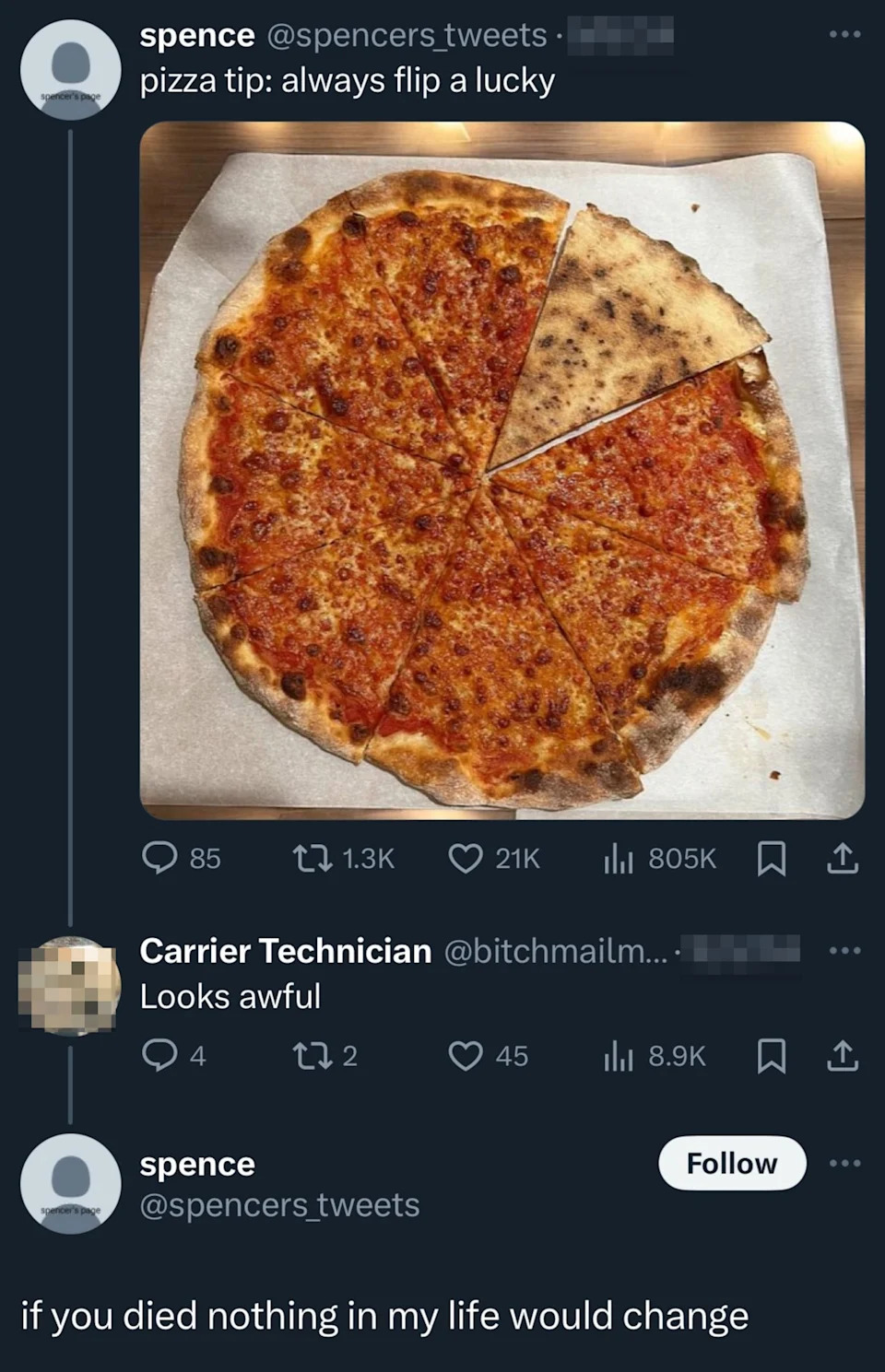This screenshot has height=1372, width=885.
Task: View analytics for the 8.9K views reply
Action: click(617, 1056)
